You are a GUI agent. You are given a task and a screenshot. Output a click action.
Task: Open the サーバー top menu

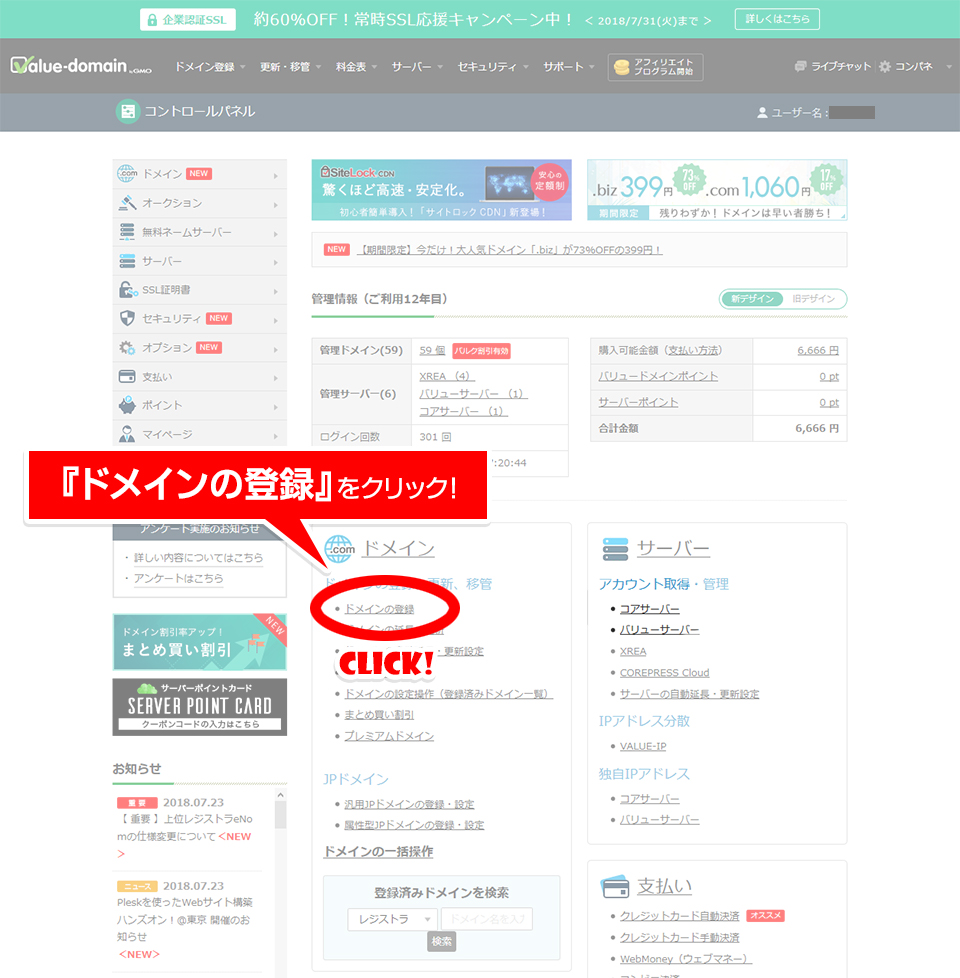point(417,67)
